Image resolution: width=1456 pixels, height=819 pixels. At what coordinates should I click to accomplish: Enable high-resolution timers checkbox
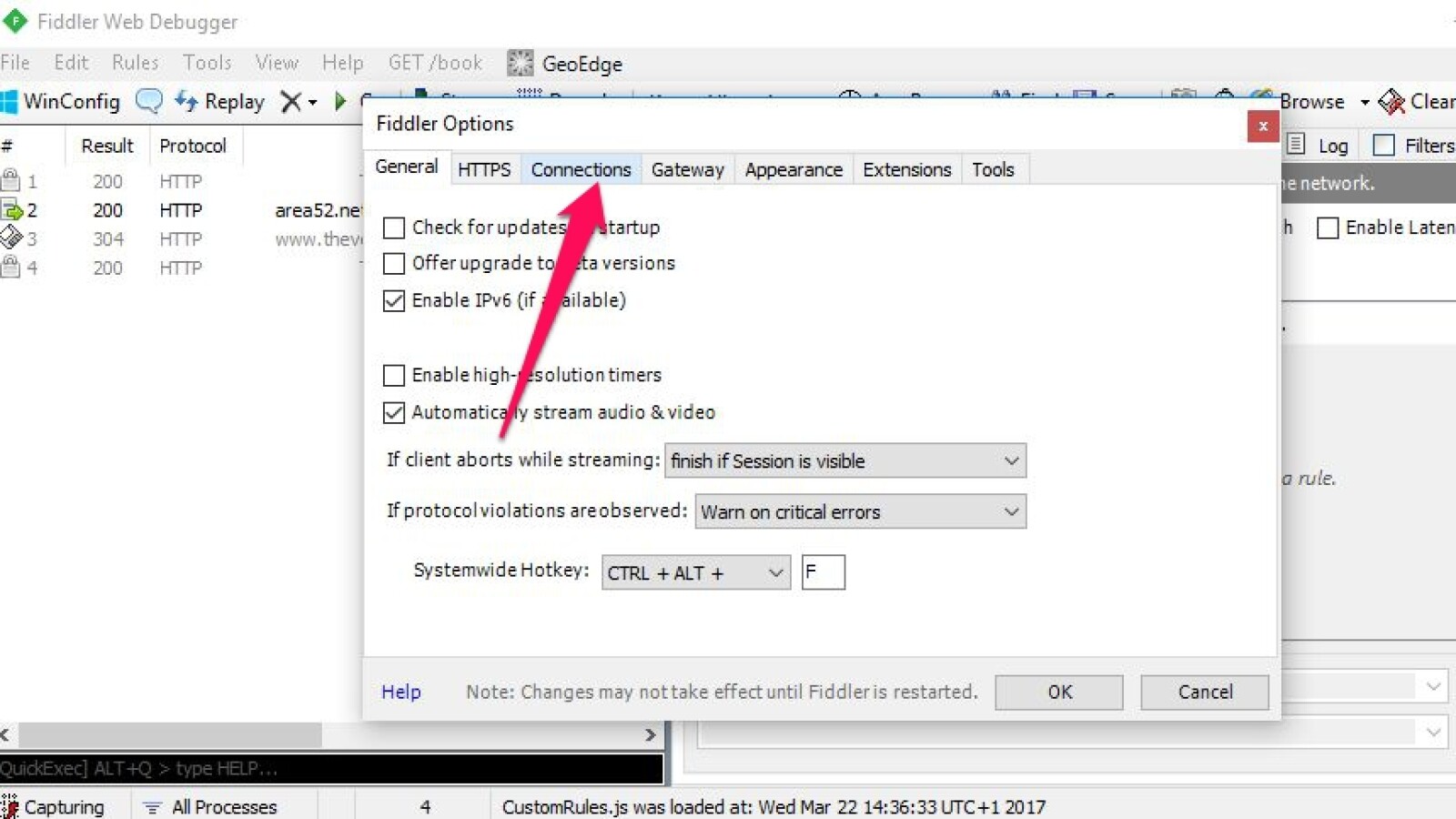(x=394, y=375)
